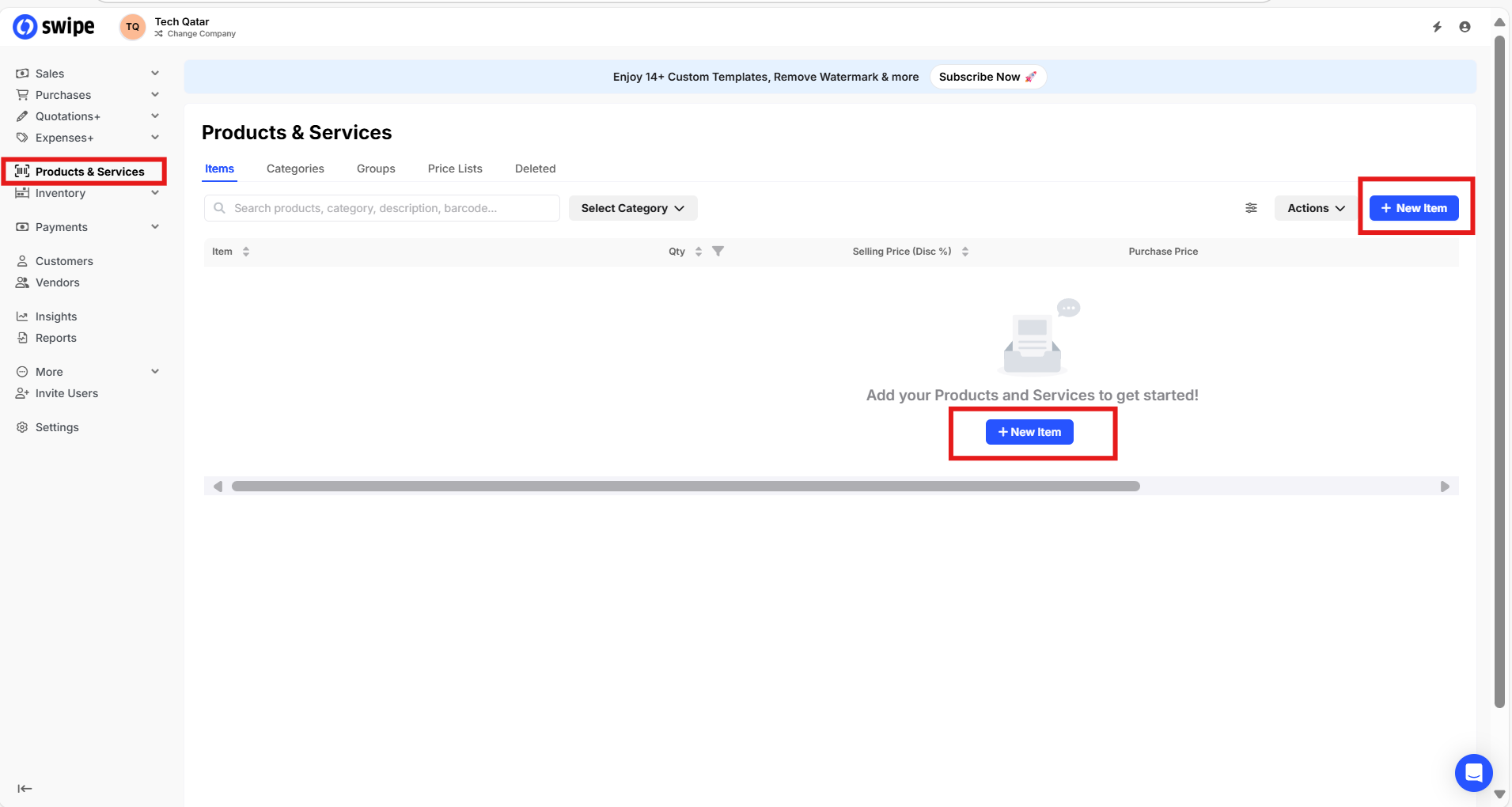Click the table scroll-left arrow
This screenshot has height=807, width=1512.
(218, 487)
